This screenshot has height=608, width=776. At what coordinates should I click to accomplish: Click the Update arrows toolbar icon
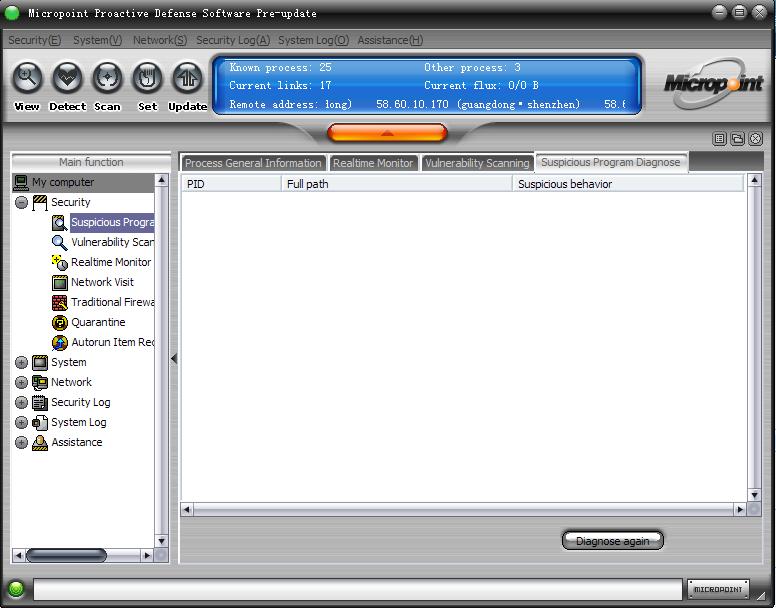pyautogui.click(x=188, y=78)
